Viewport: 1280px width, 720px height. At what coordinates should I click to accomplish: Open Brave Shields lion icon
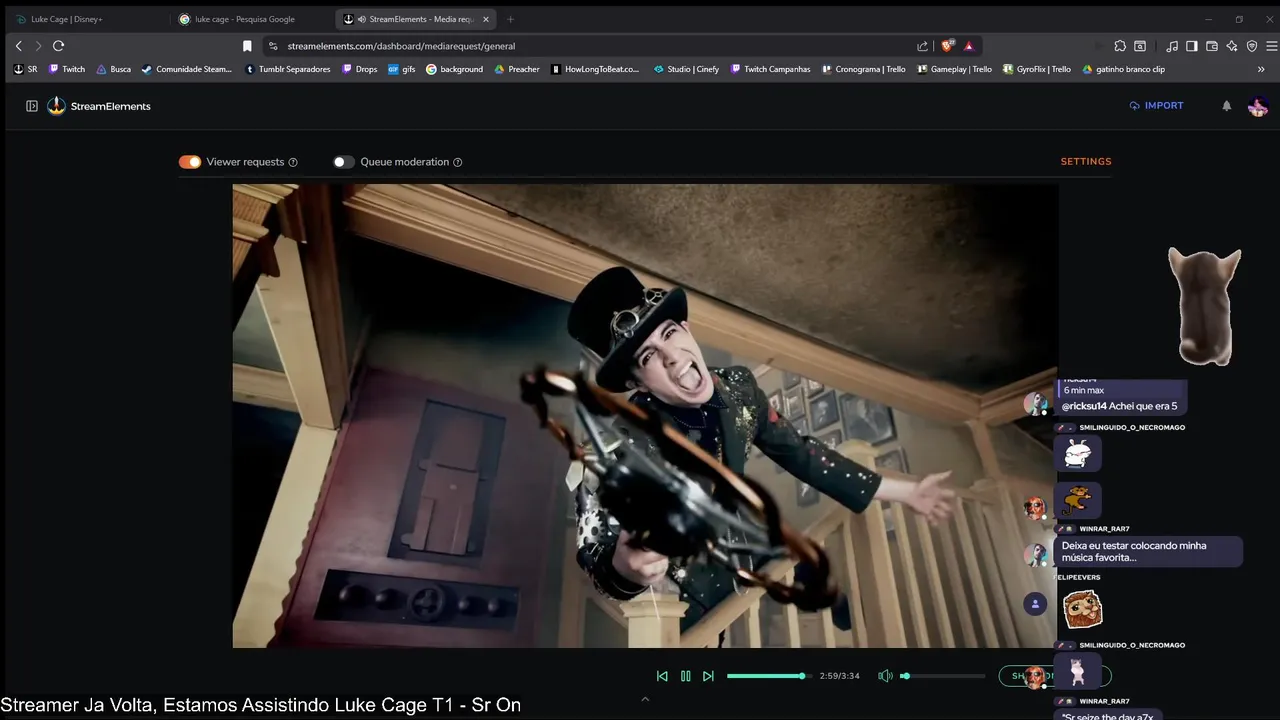[x=947, y=46]
